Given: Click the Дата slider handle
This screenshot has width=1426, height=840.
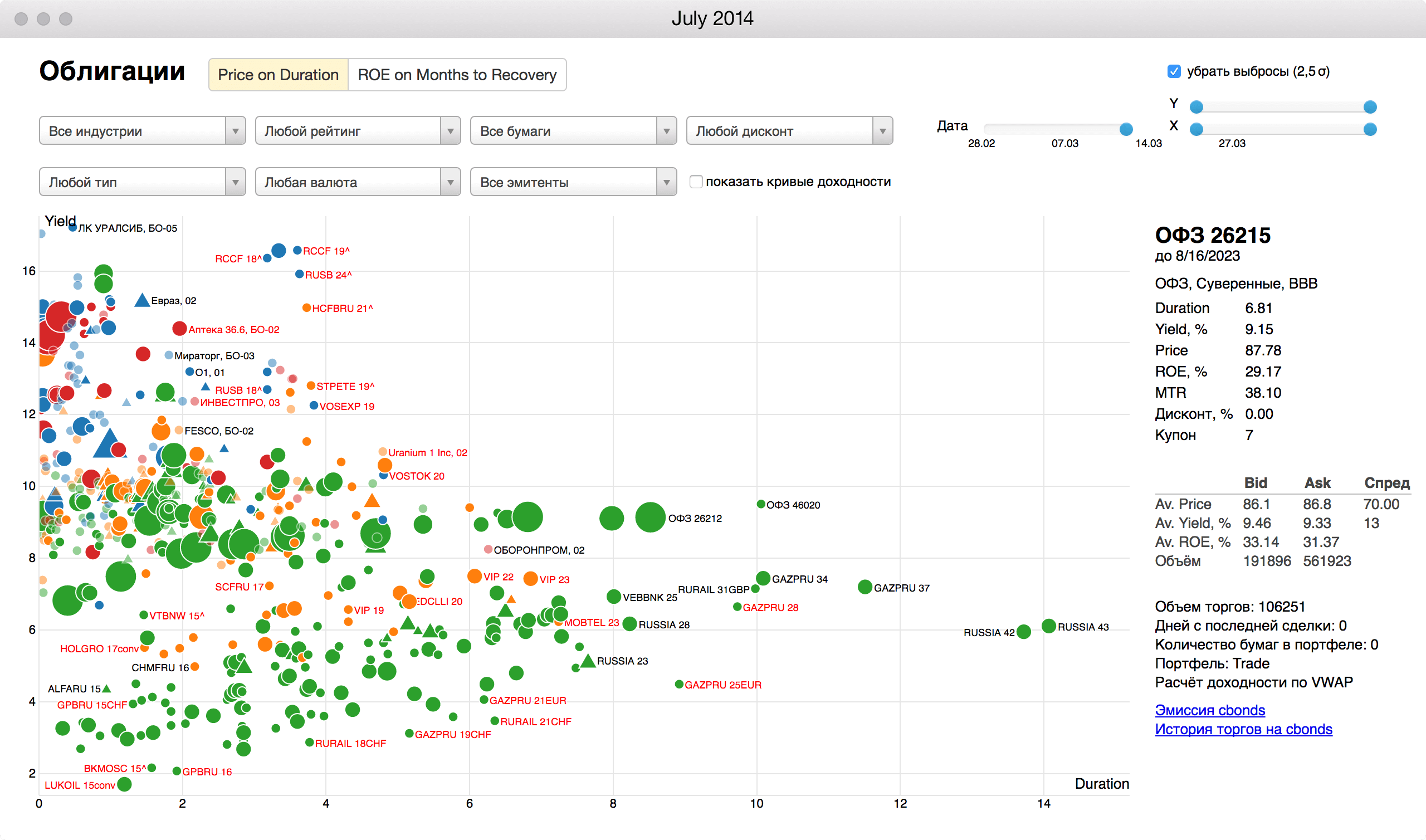Looking at the screenshot, I should [x=1126, y=129].
